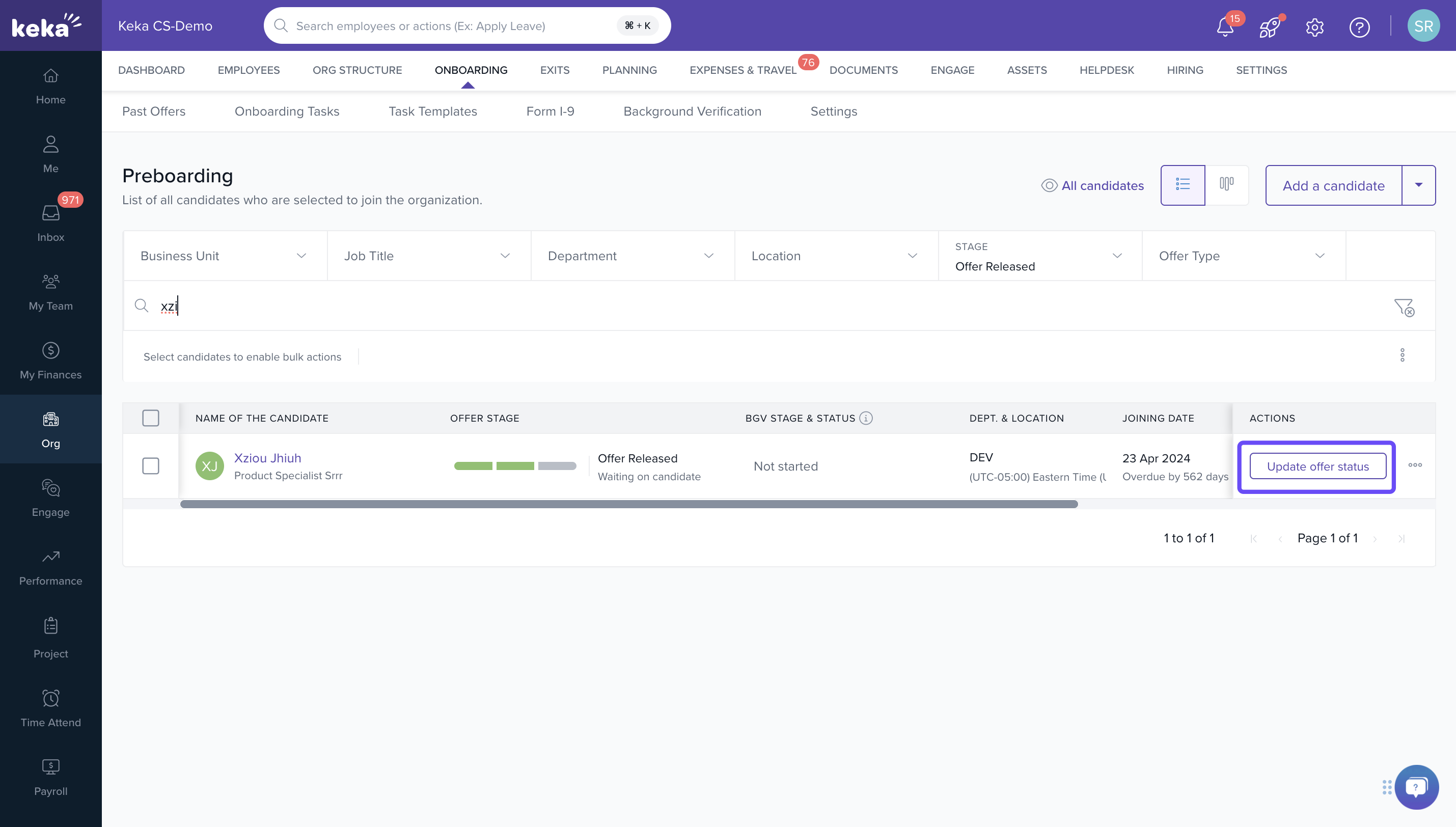
Task: Switch to the Hiring tab
Action: (1185, 70)
